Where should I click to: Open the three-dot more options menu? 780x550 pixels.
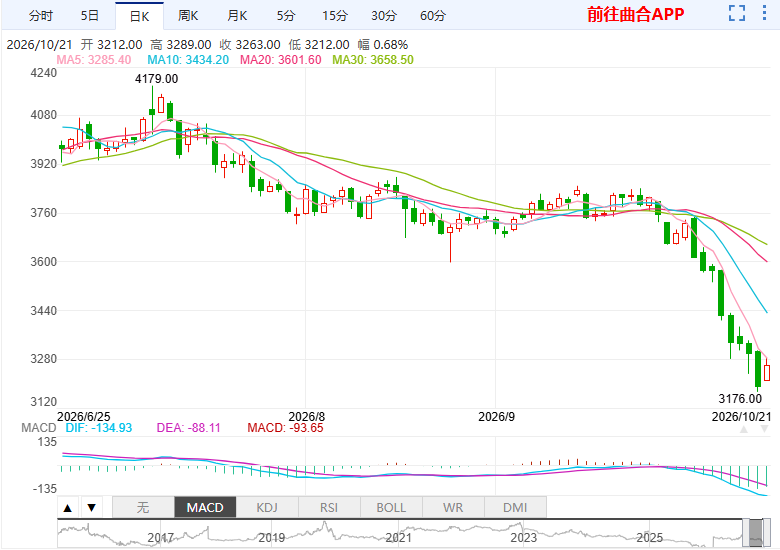(765, 13)
